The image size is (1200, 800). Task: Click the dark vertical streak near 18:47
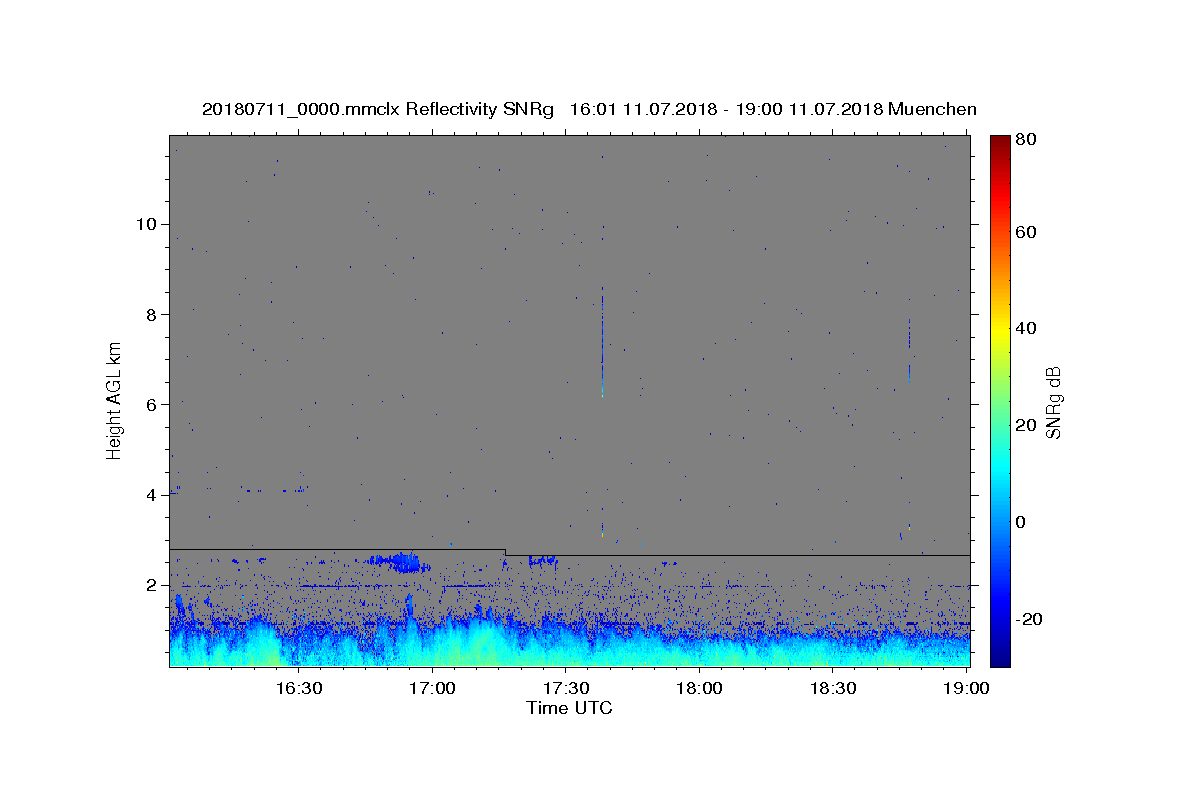pyautogui.click(x=909, y=349)
